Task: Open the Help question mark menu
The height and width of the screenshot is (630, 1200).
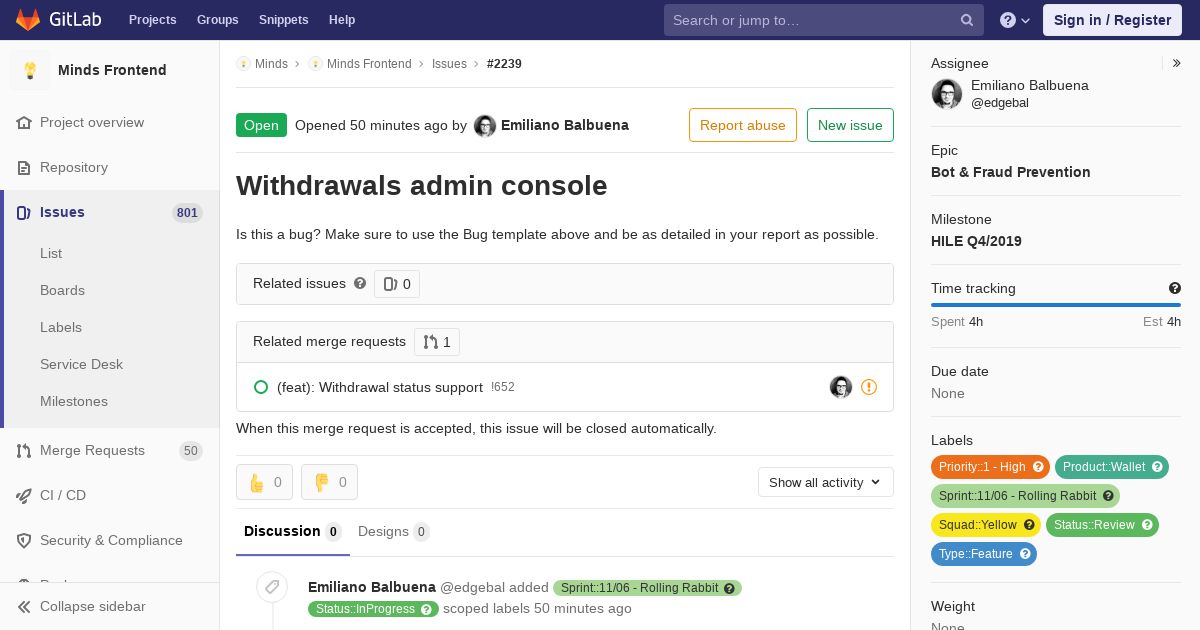Action: [x=1015, y=20]
